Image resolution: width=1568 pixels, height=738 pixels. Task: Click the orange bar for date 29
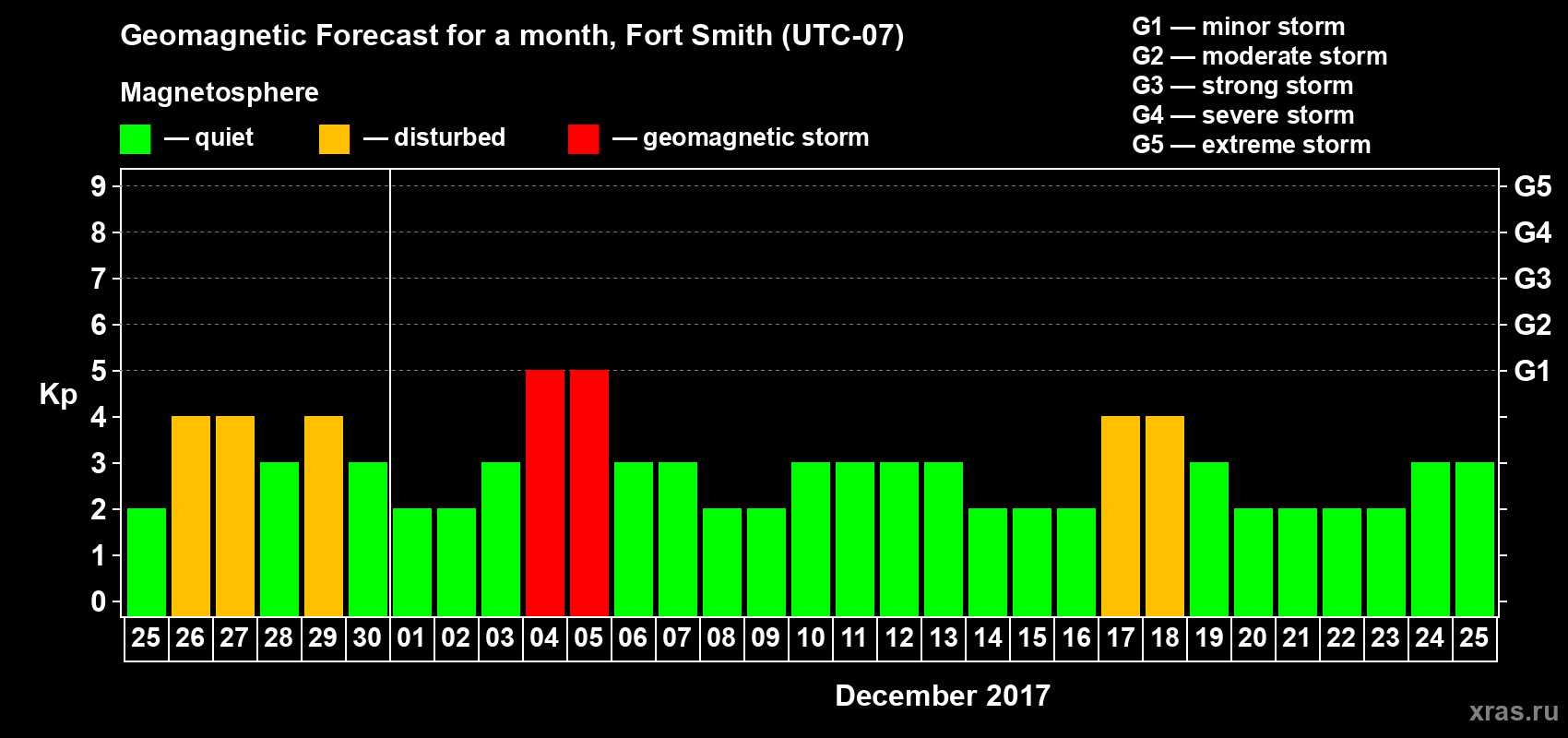click(x=324, y=516)
